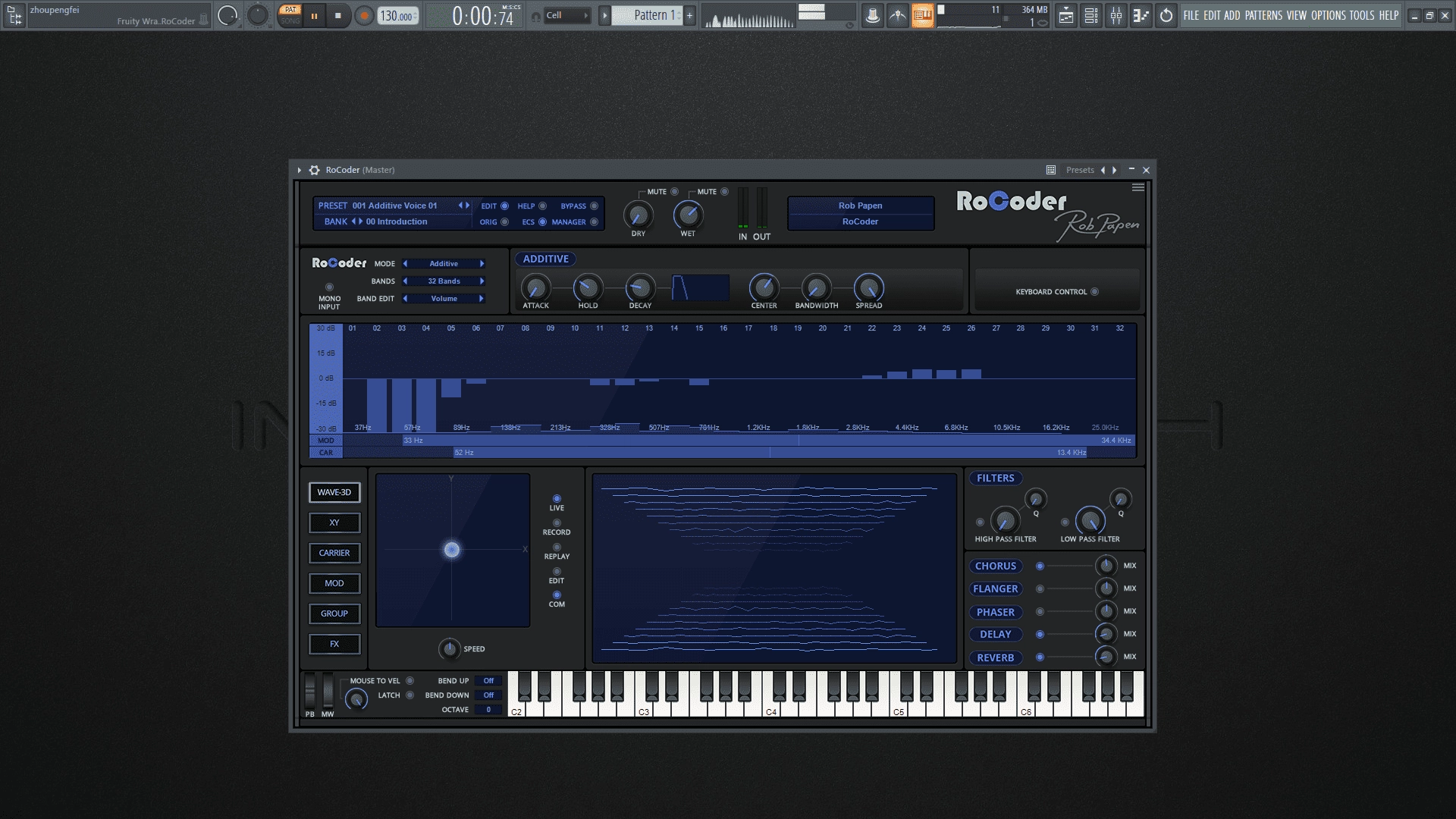Open the Cell snap dropdown
The height and width of the screenshot is (819, 1456).
tap(567, 15)
